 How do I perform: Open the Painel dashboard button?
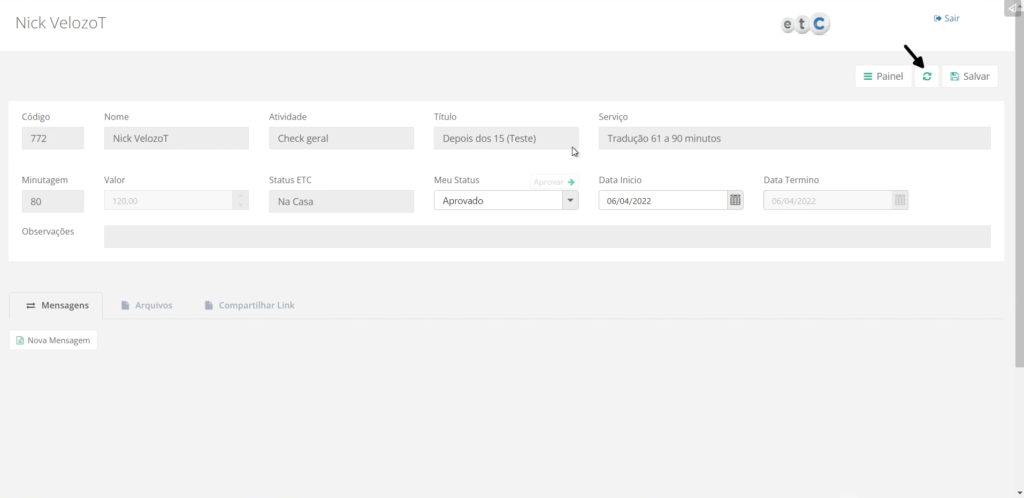tap(883, 77)
